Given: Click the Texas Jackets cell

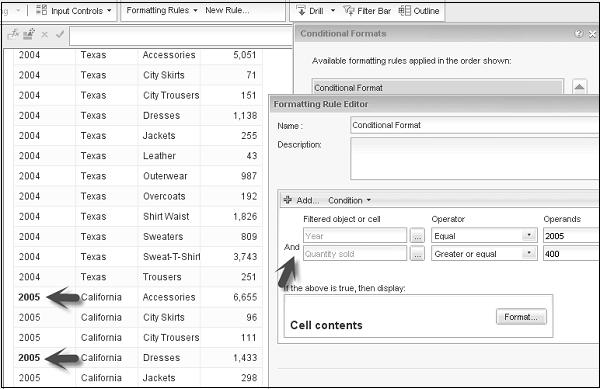Looking at the screenshot, I should tap(169, 136).
